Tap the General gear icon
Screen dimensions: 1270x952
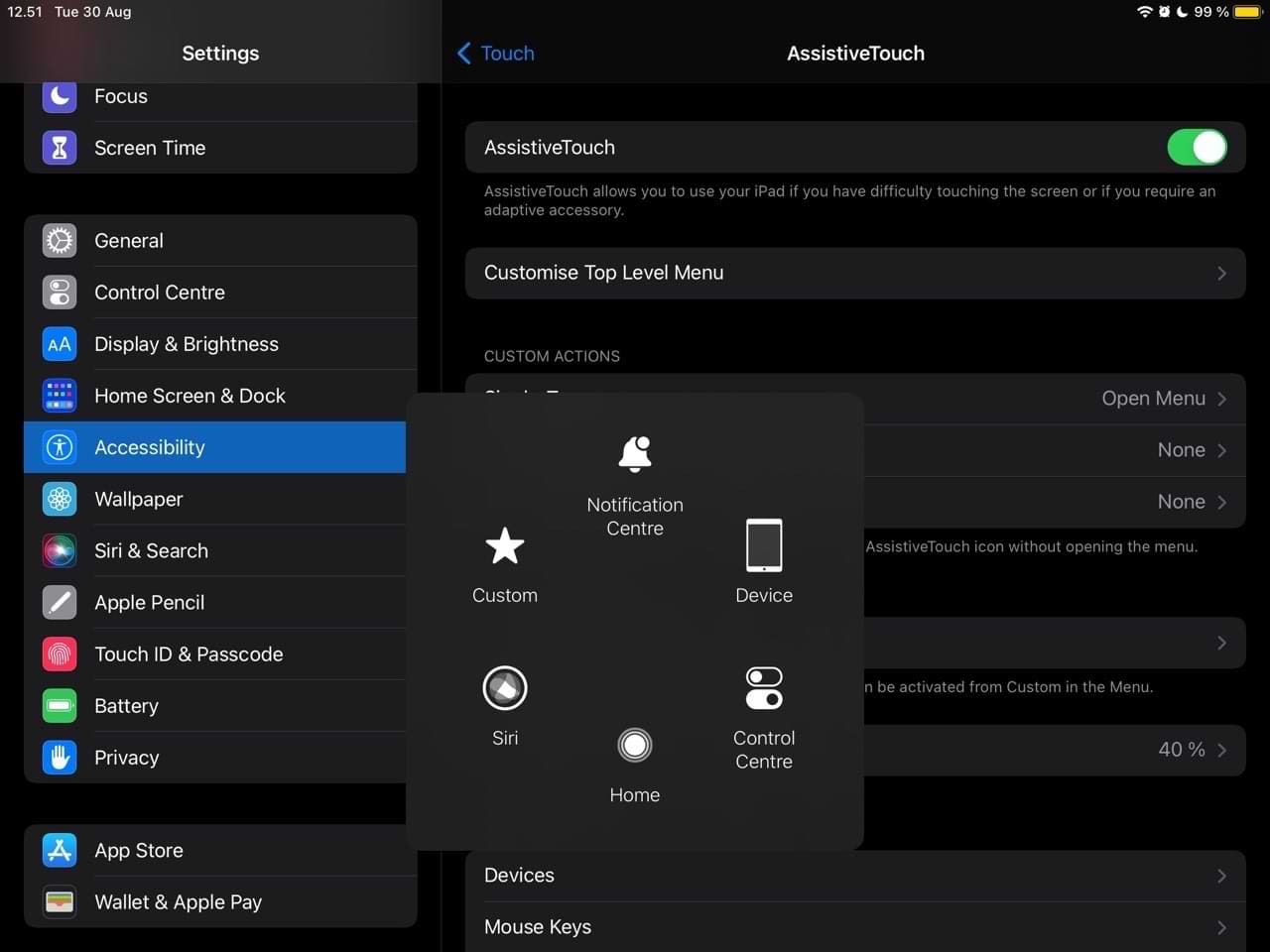pos(60,241)
